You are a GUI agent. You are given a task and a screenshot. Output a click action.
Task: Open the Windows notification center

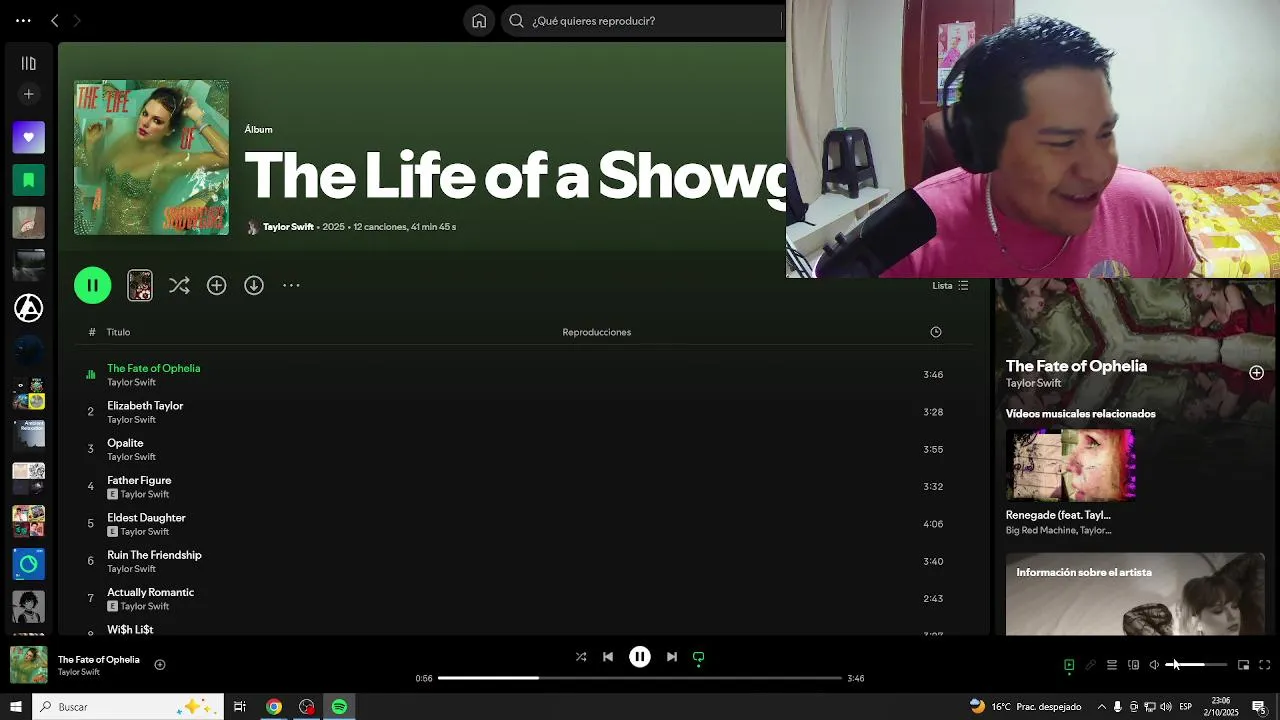[1259, 707]
